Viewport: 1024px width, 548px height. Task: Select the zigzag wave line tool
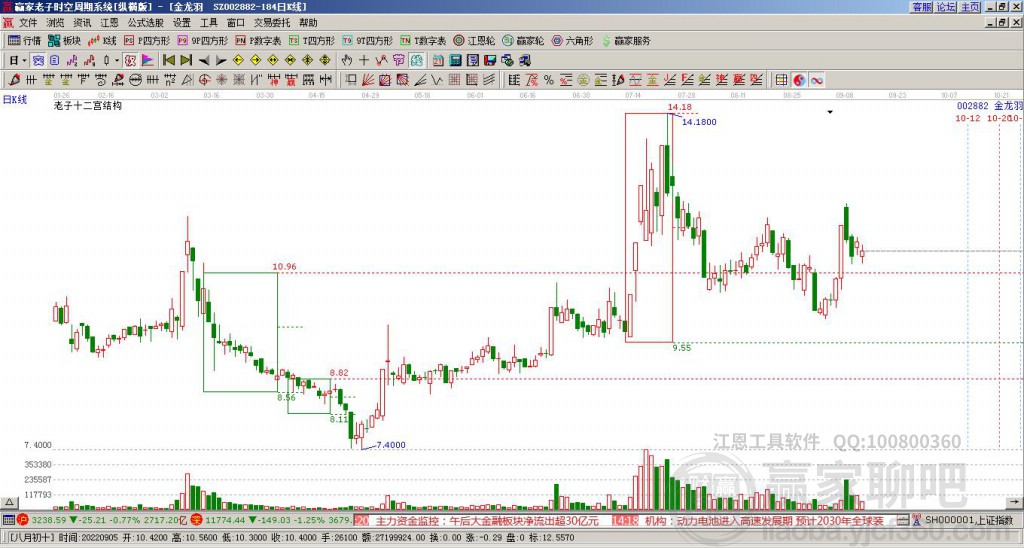pyautogui.click(x=437, y=80)
